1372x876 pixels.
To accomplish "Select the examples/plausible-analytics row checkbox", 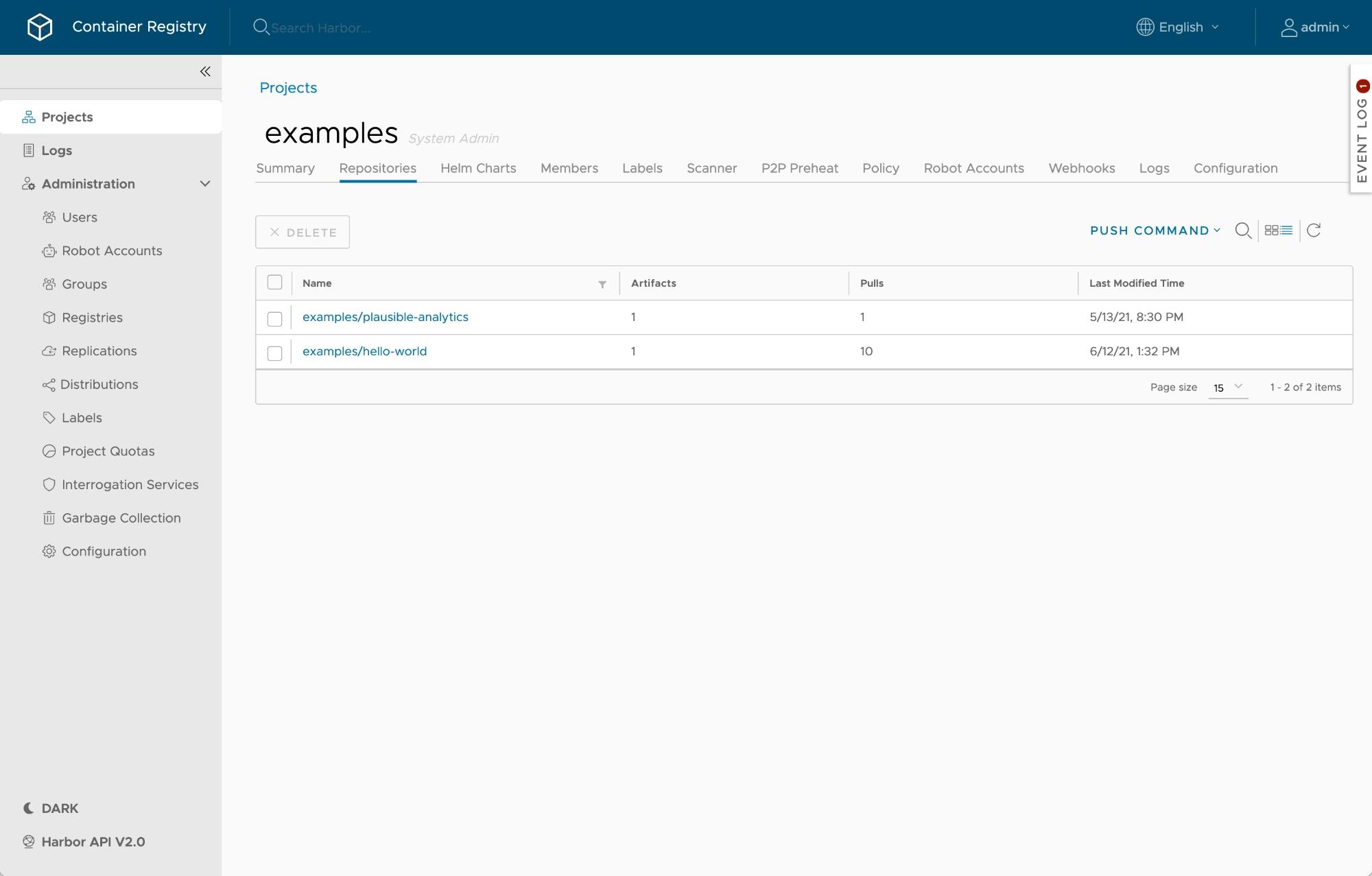I will pos(276,318).
